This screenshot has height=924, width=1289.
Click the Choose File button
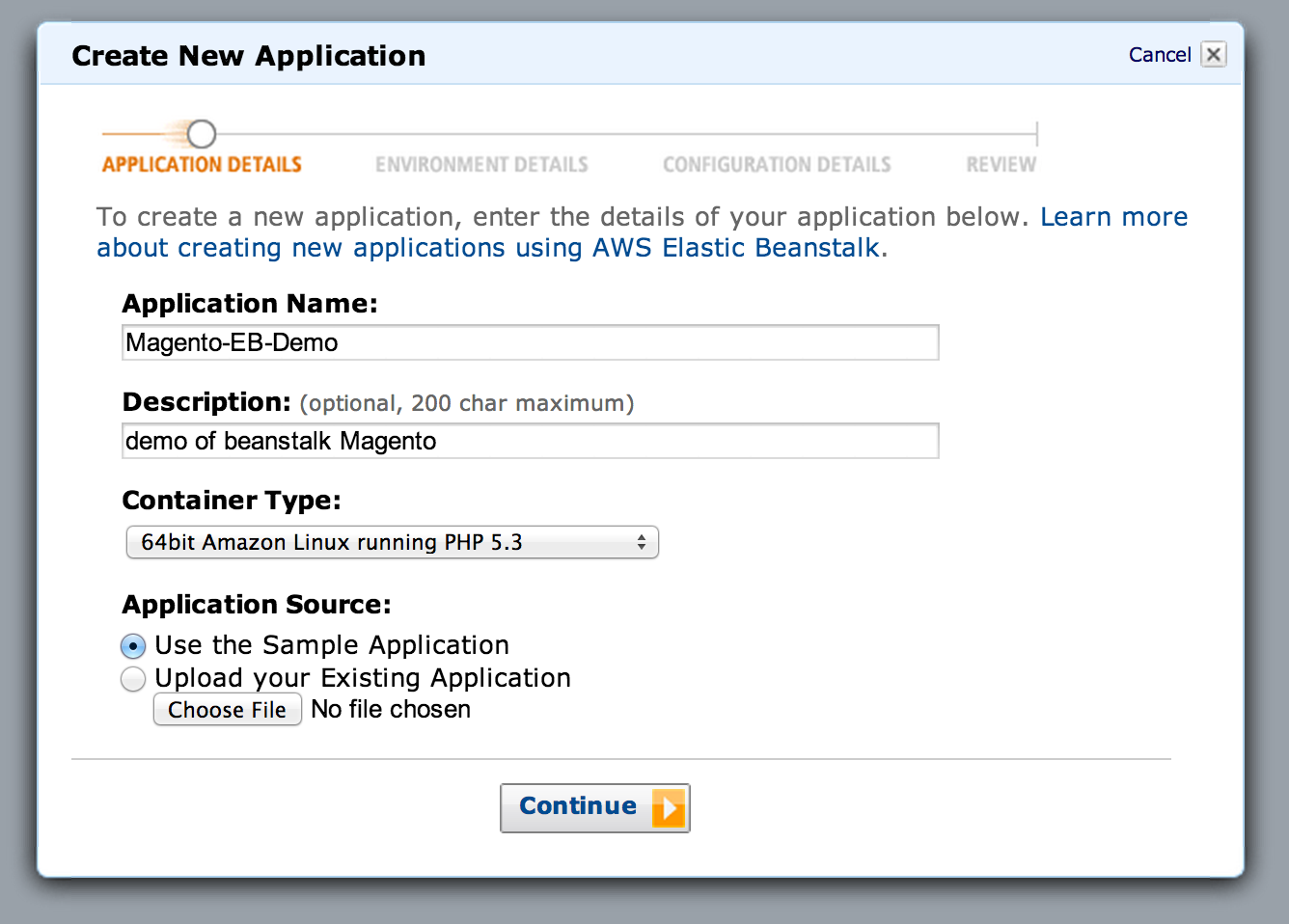pos(228,710)
